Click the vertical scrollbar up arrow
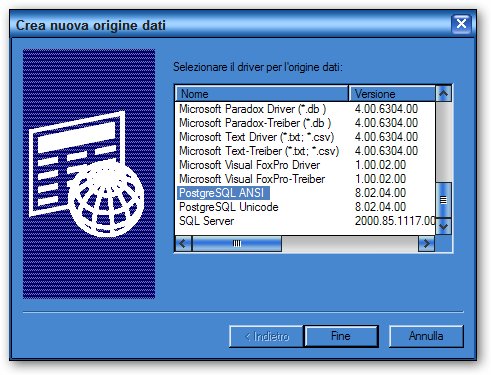The image size is (491, 375). coord(443,94)
